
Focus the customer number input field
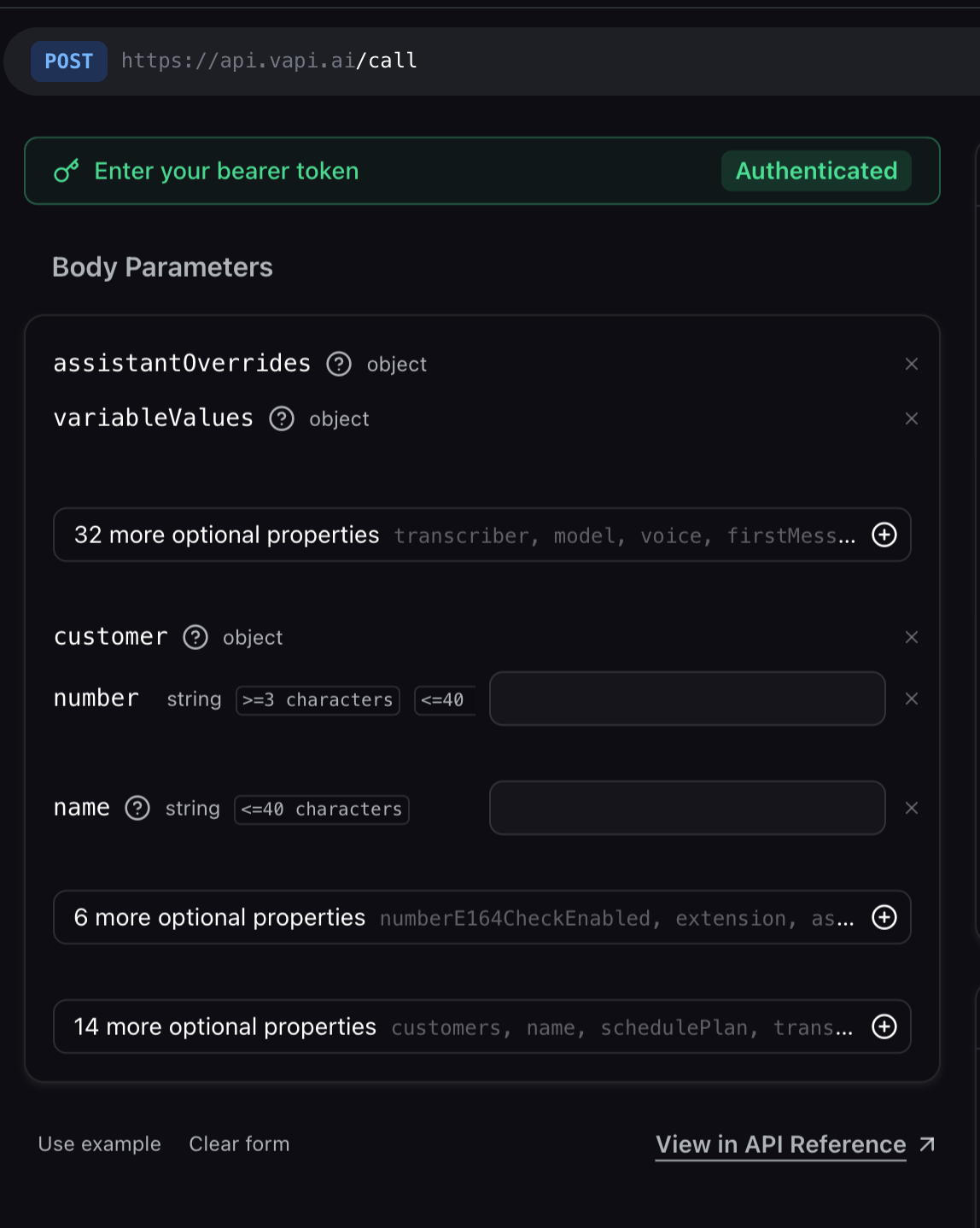[x=687, y=699]
